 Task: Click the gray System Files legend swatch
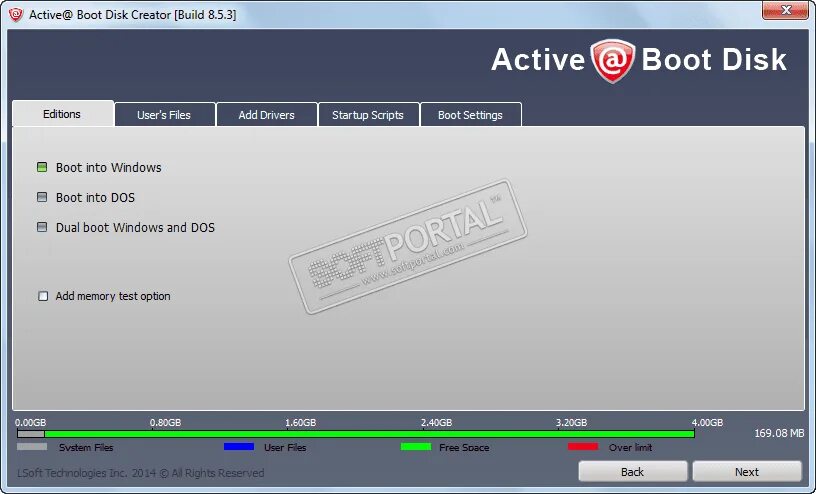pyautogui.click(x=32, y=447)
